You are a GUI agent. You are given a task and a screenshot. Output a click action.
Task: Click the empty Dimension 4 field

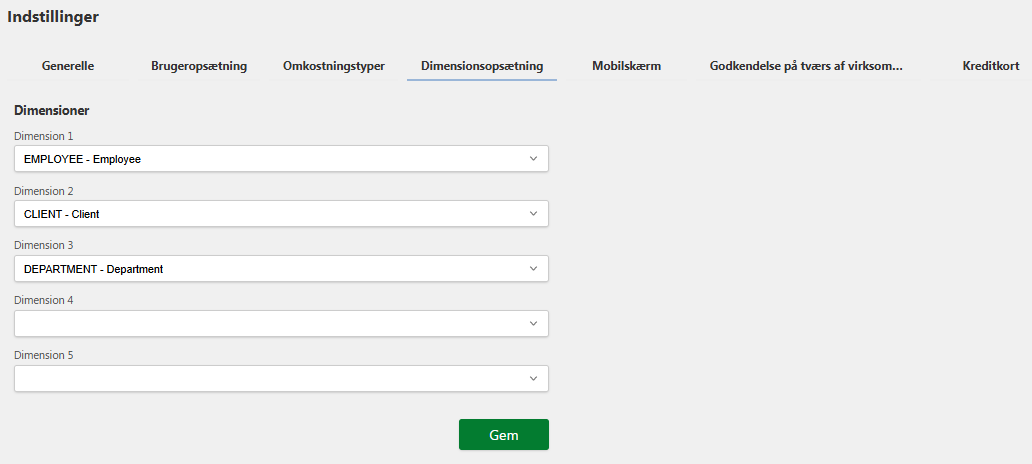tap(281, 324)
